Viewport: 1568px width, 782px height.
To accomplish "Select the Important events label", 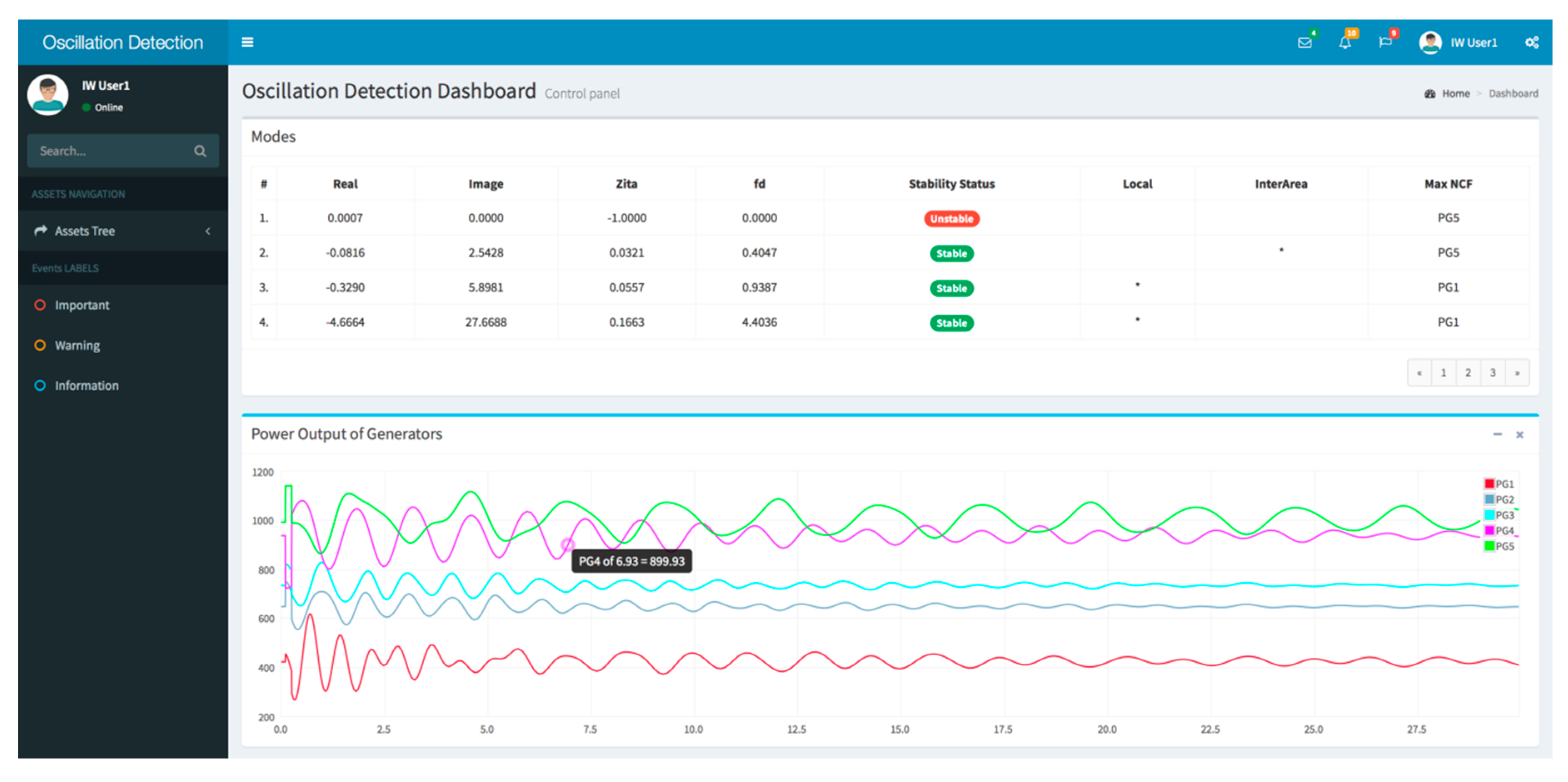I will (82, 305).
